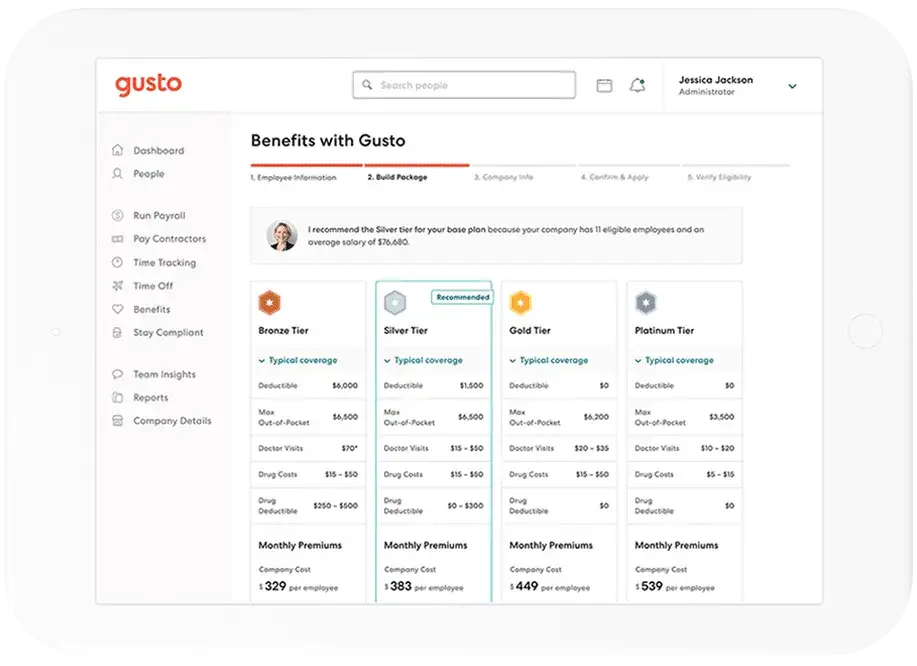Click Gold doctor visits $20 - $35
917x666 pixels.
click(x=591, y=448)
